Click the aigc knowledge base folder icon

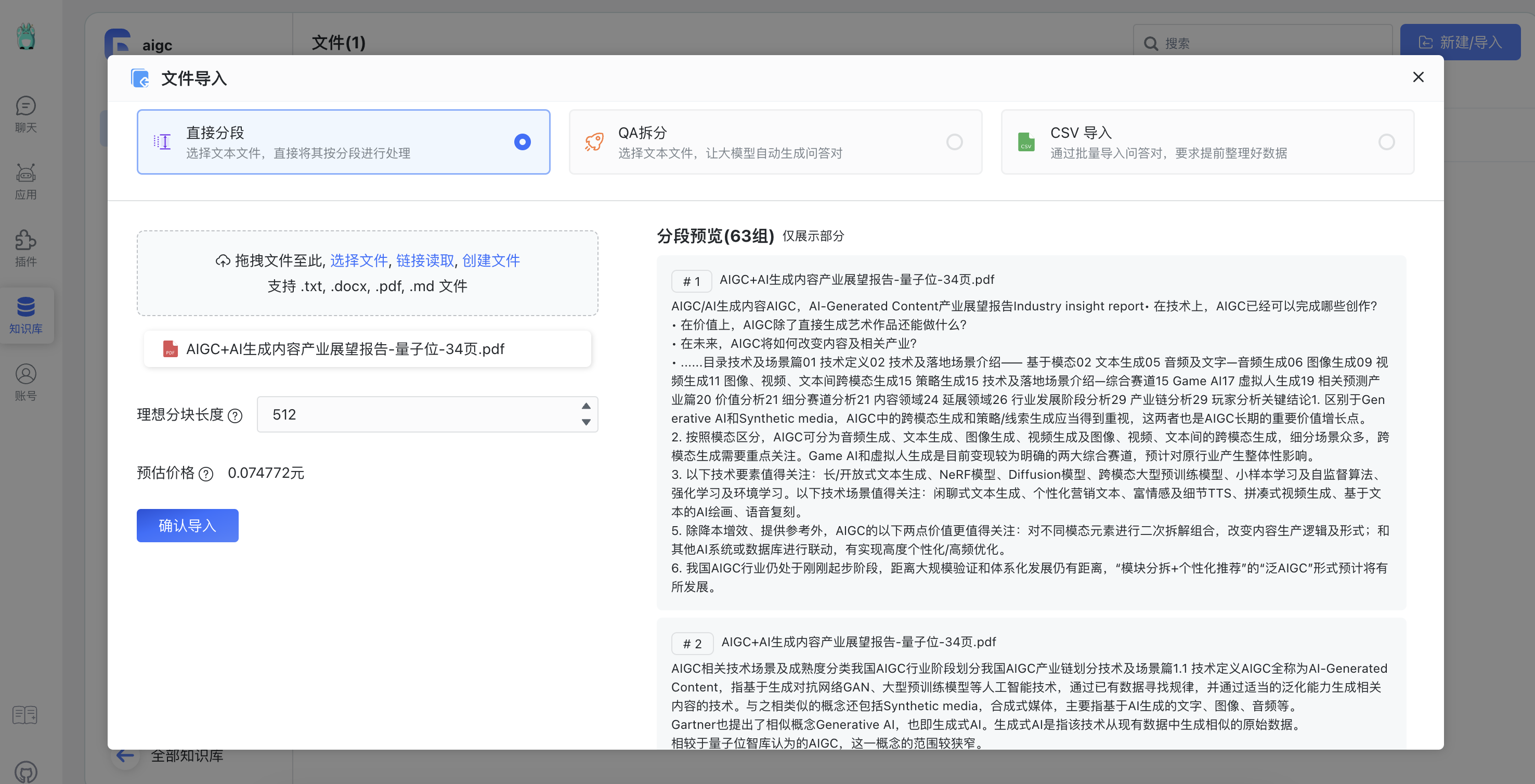click(118, 43)
